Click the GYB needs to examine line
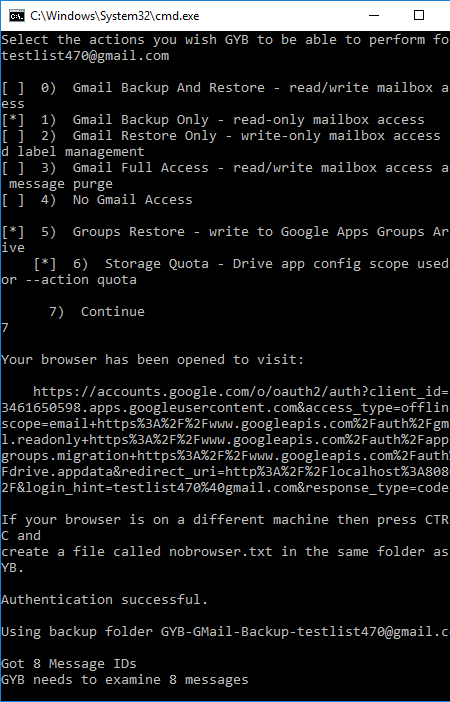 pyautogui.click(x=124, y=680)
